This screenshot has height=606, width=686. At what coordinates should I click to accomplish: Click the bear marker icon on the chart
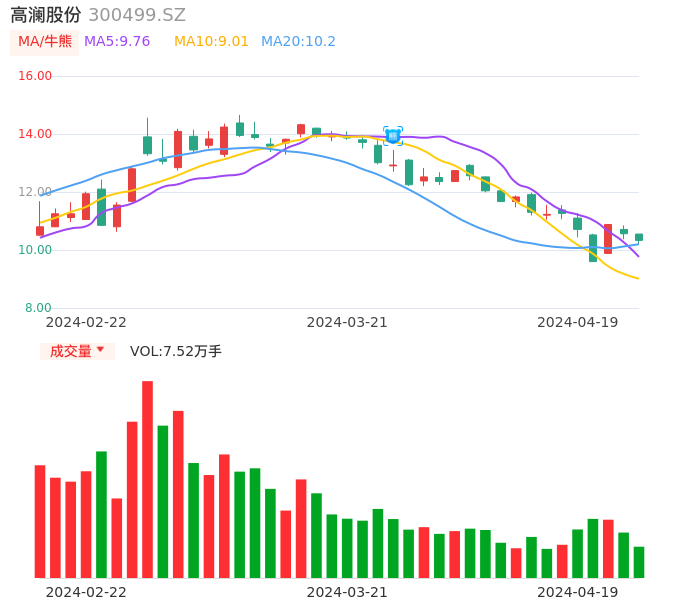pos(393,136)
